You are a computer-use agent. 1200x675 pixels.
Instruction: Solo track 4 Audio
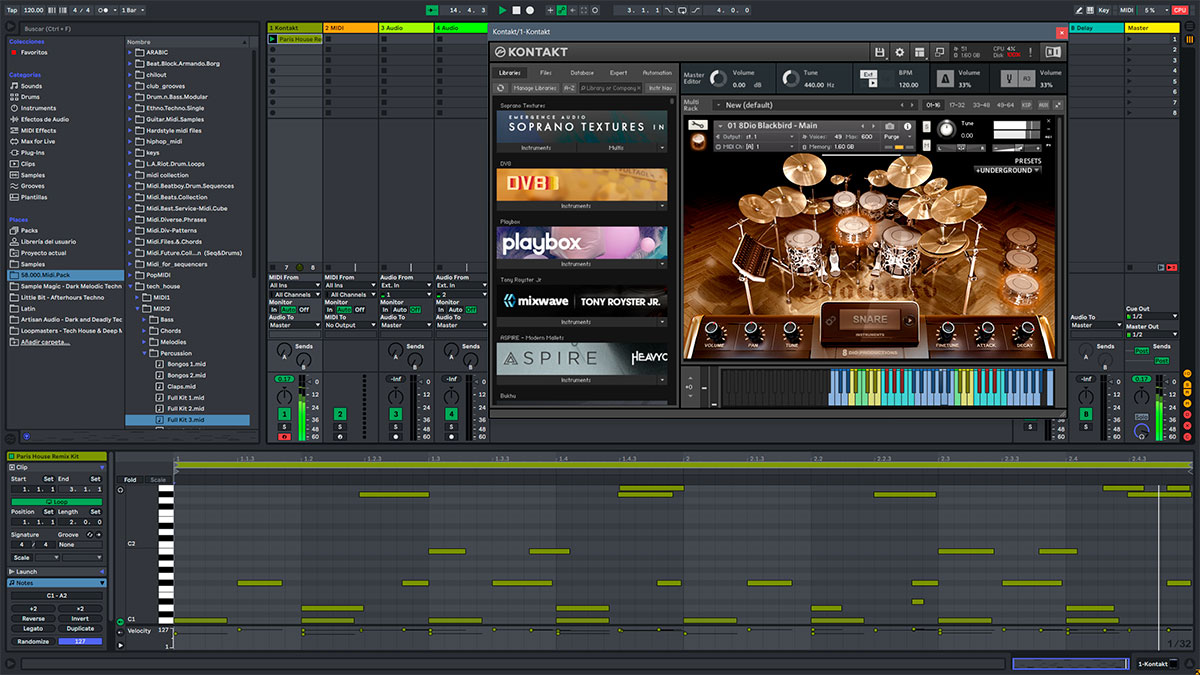pyautogui.click(x=451, y=427)
